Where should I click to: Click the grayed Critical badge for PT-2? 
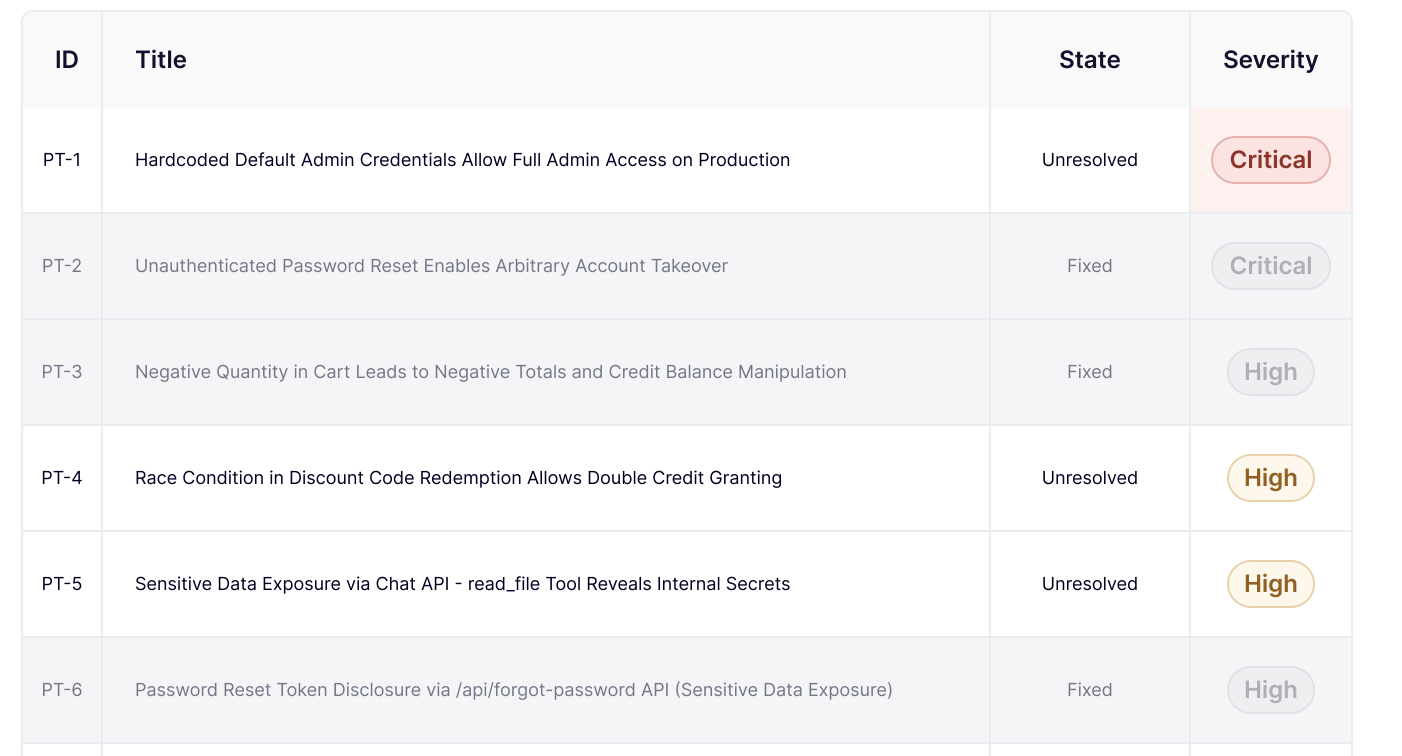click(1270, 266)
